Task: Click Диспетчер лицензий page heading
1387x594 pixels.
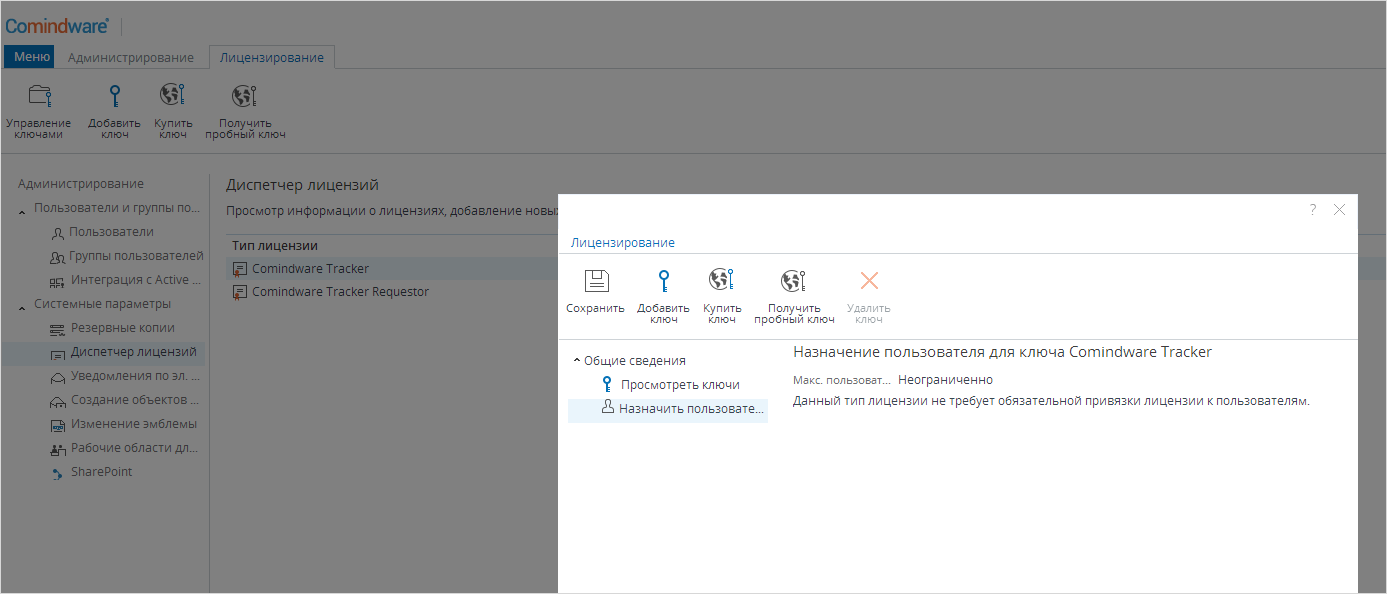Action: click(302, 185)
